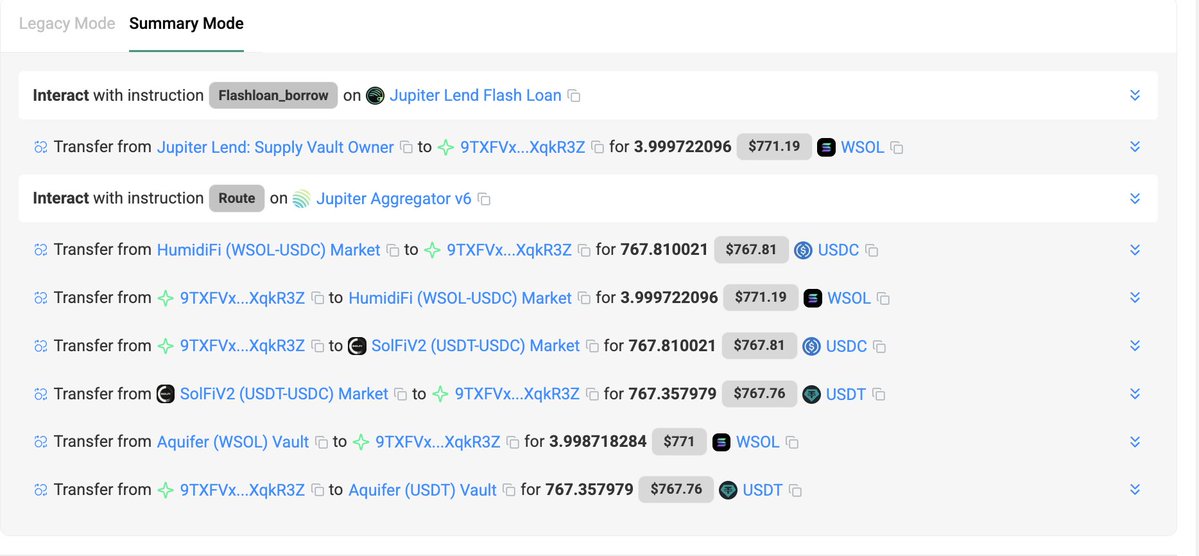The height and width of the screenshot is (556, 1199).
Task: Click USDT token icon in Aquifer (USDT) Vault row
Action: (x=728, y=489)
